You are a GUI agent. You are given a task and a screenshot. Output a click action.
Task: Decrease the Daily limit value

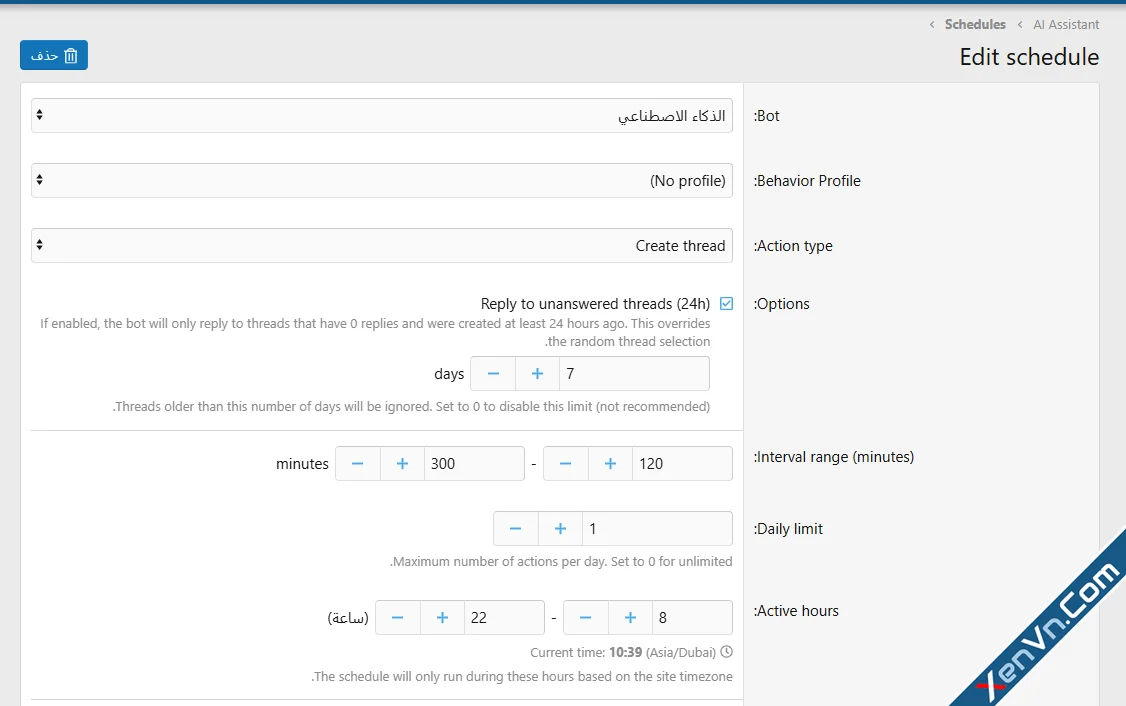coord(516,529)
